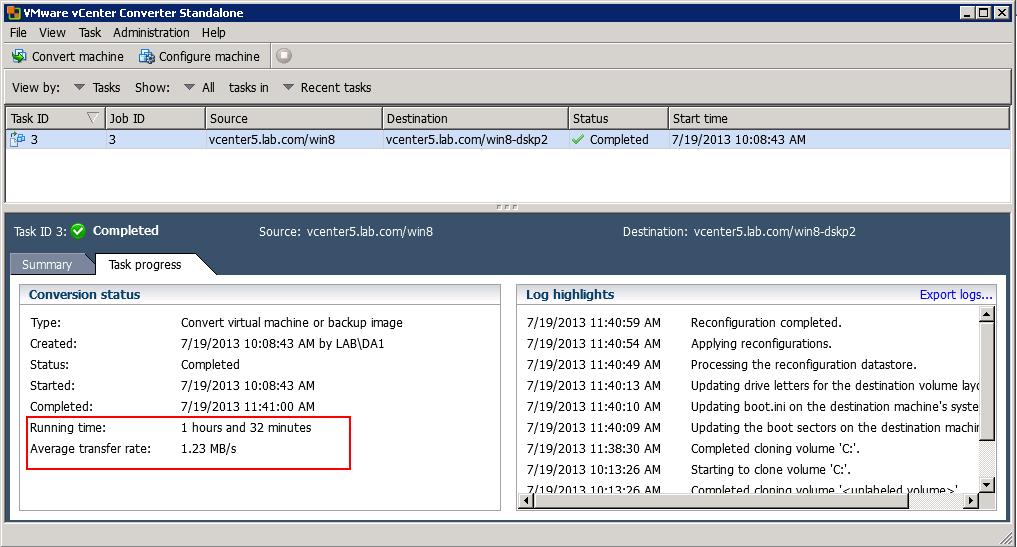
Task: Click the '1.23 MB/s' average transfer rate value
Action: point(208,448)
